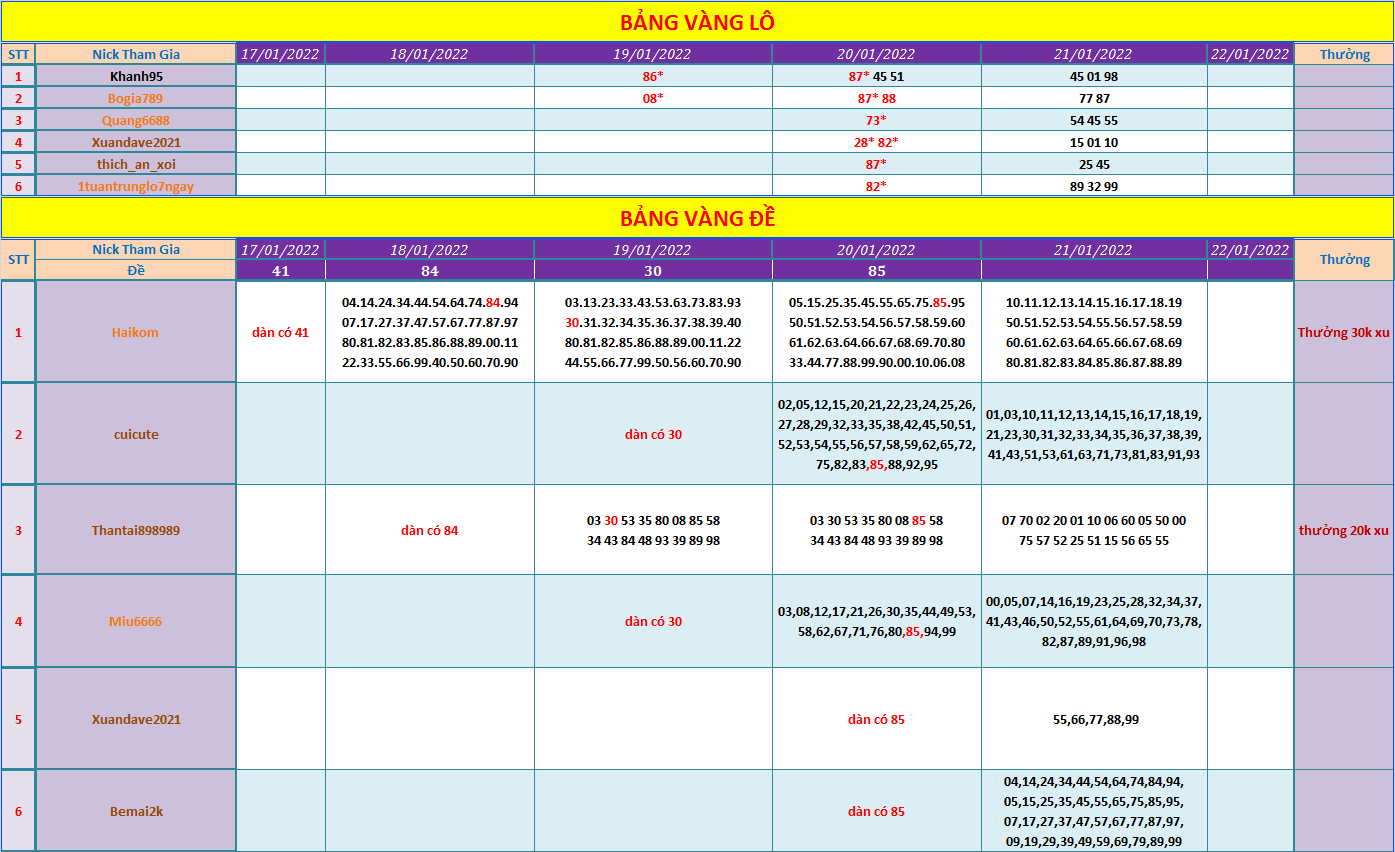
Task: Select the cell reading 25 45
Action: [x=1094, y=164]
